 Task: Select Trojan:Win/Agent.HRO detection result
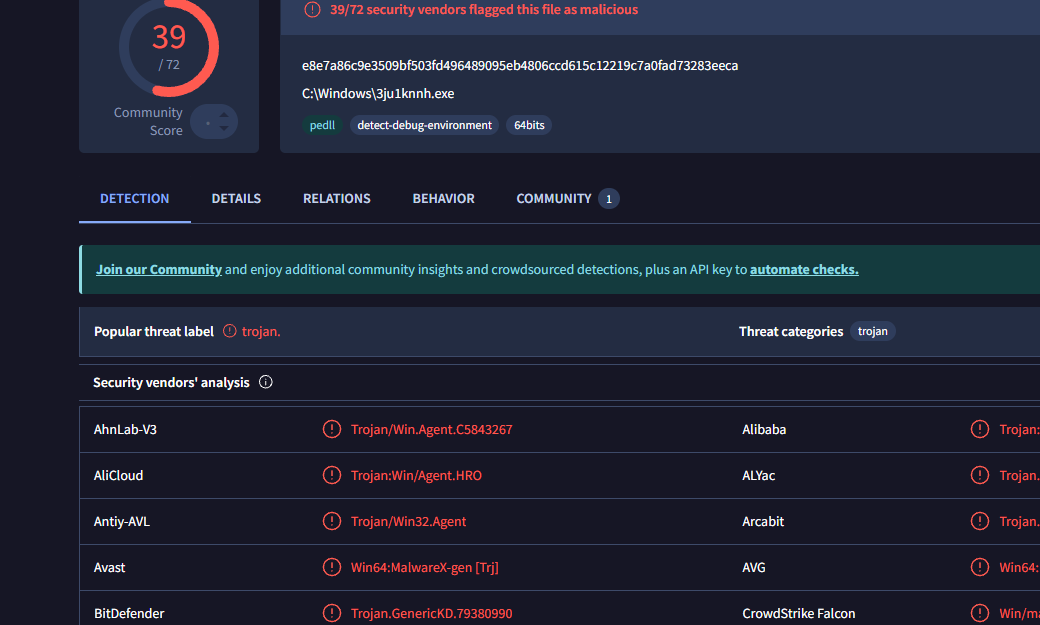tap(417, 475)
